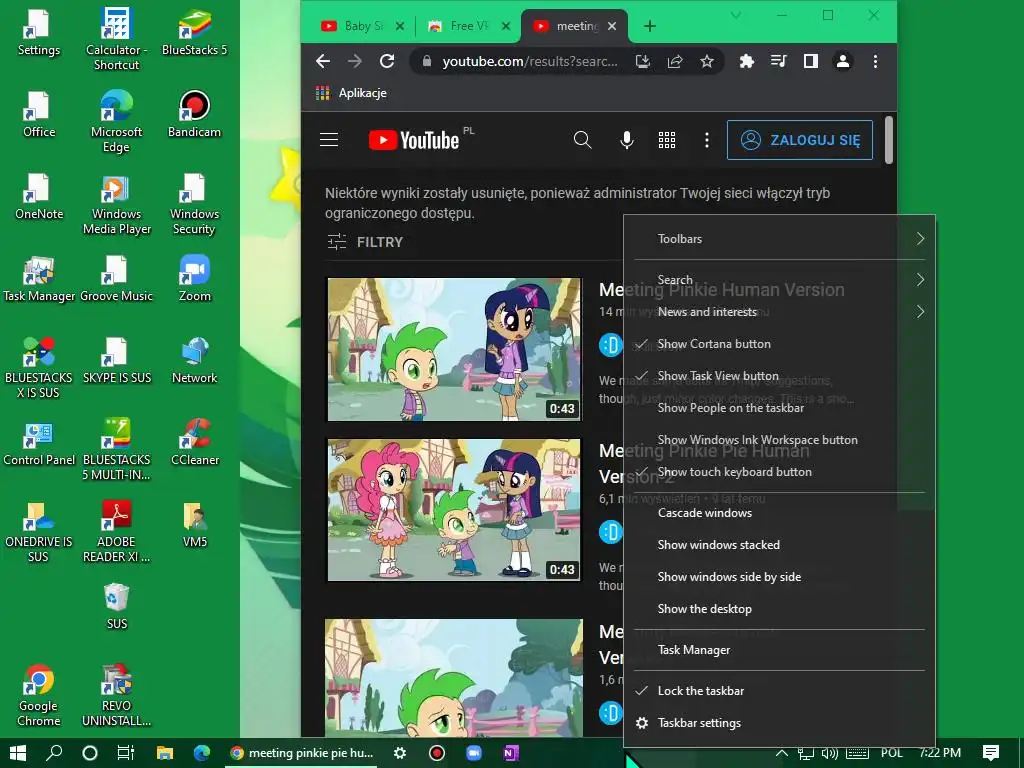Enable Show Windows Ink Workspace button

(x=780, y=440)
